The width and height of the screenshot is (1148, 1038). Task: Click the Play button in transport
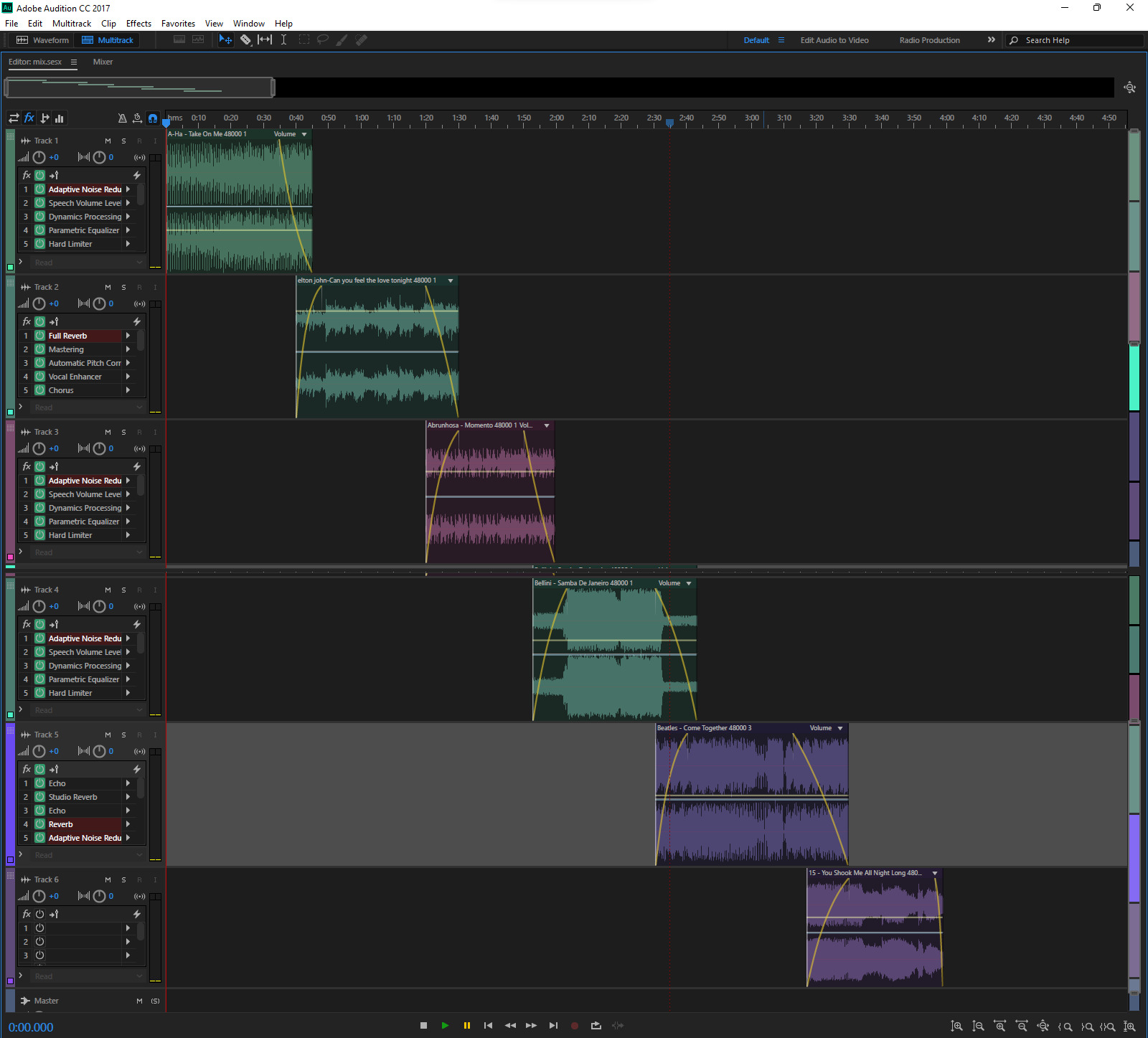[x=445, y=1026]
